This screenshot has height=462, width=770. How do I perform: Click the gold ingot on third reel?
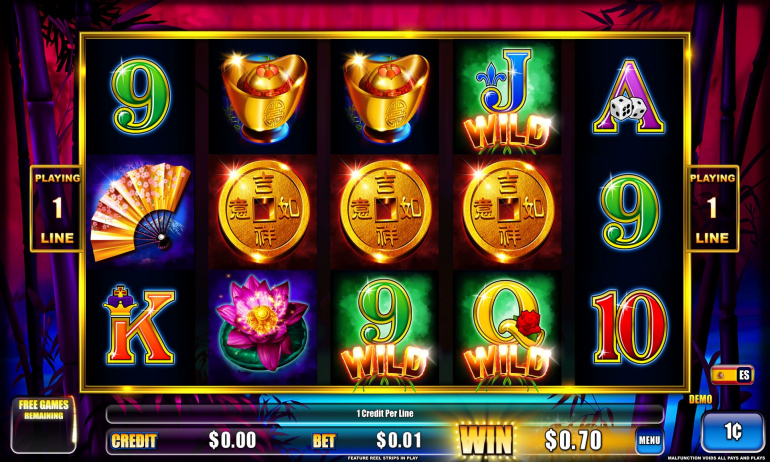pos(386,97)
